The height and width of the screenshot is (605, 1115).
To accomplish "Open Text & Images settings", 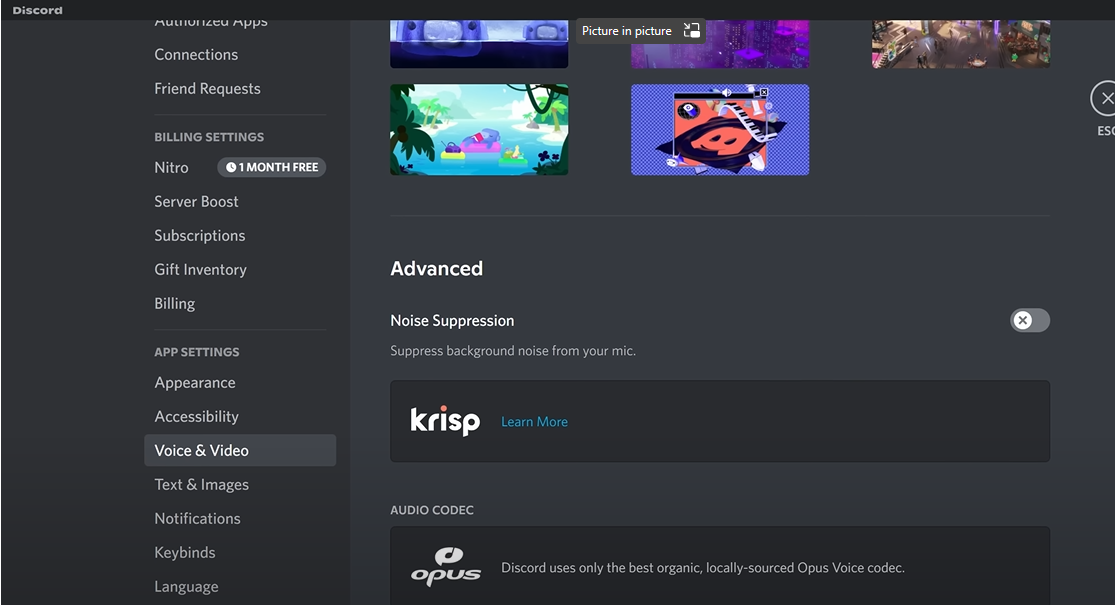I will pyautogui.click(x=201, y=485).
